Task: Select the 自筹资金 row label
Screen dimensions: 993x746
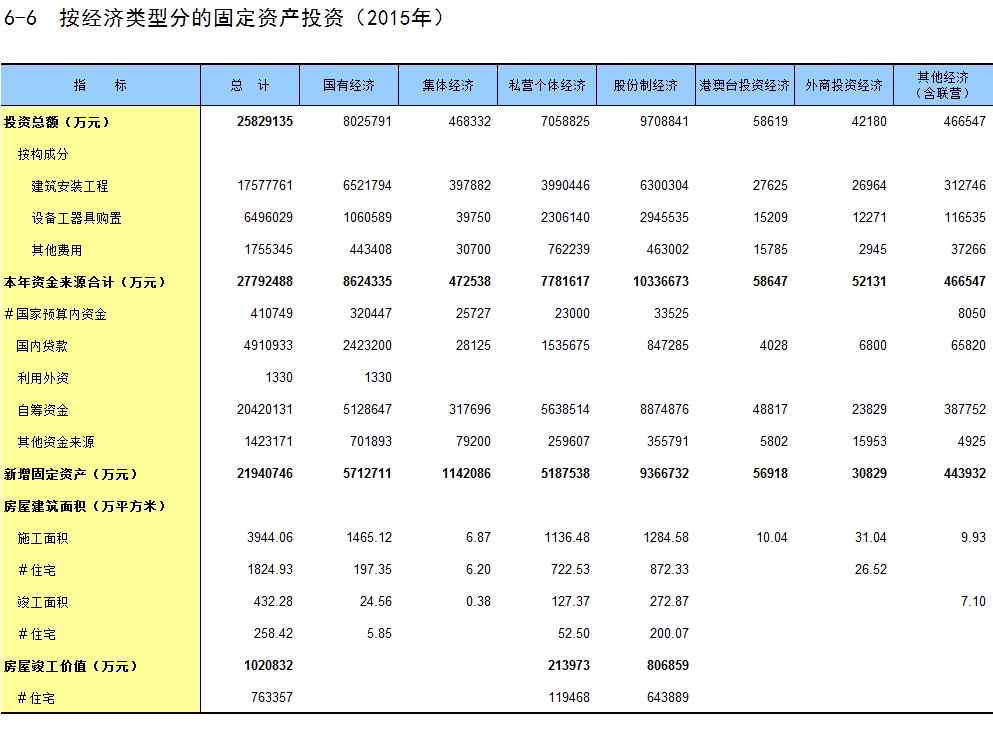Action: click(x=42, y=410)
